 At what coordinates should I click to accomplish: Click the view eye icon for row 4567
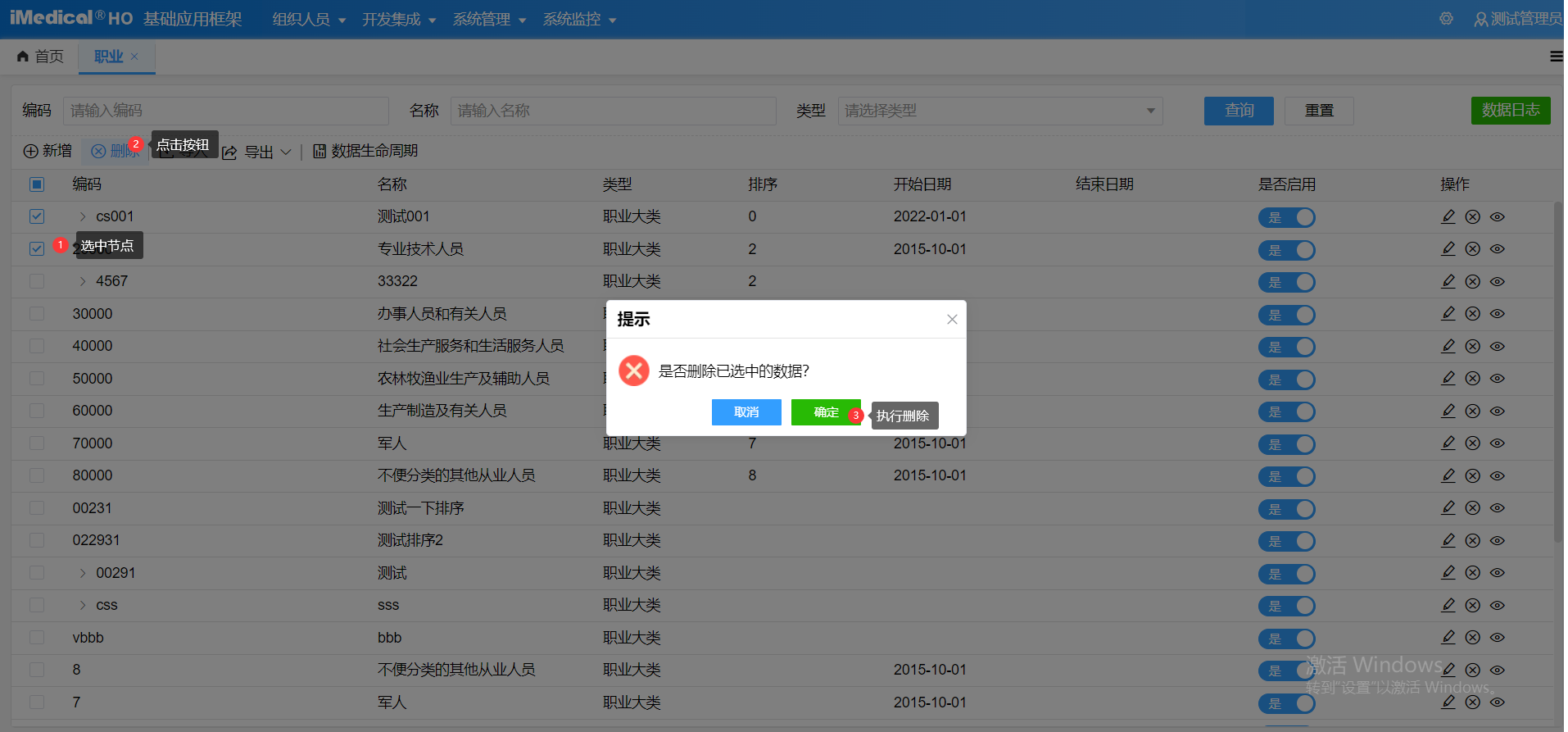[1497, 282]
